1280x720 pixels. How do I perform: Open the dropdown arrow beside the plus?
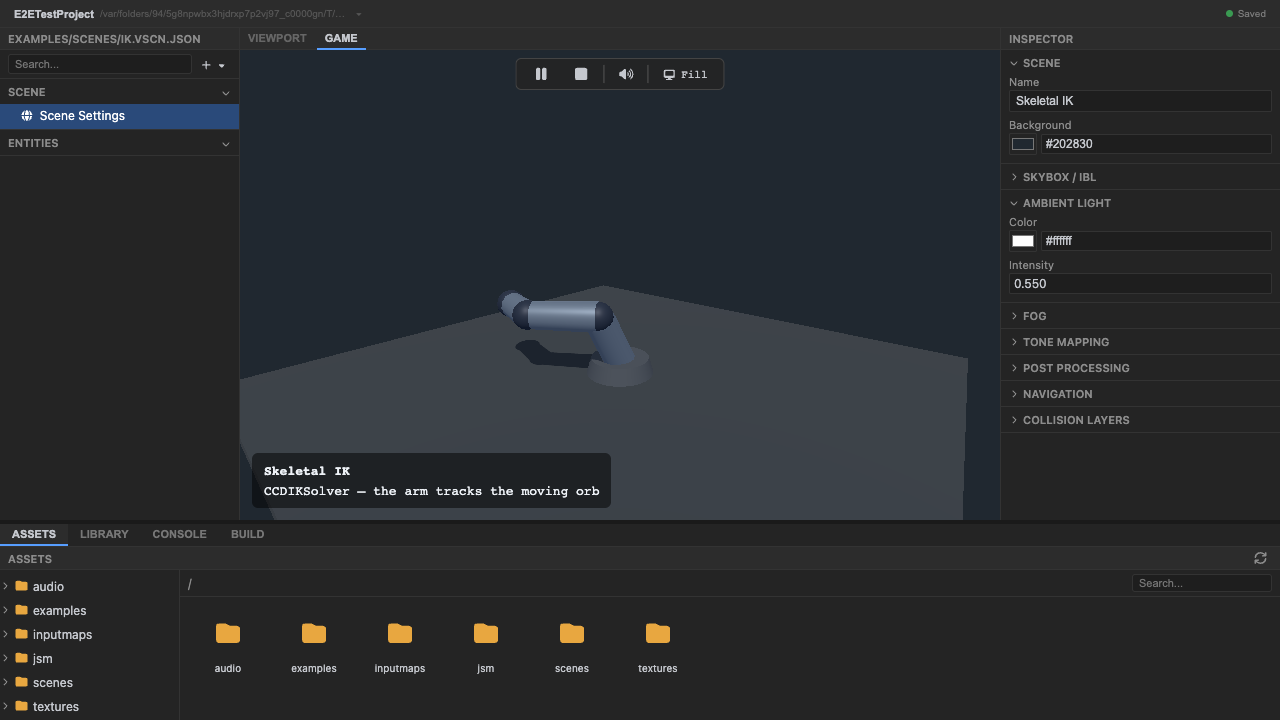click(x=222, y=65)
